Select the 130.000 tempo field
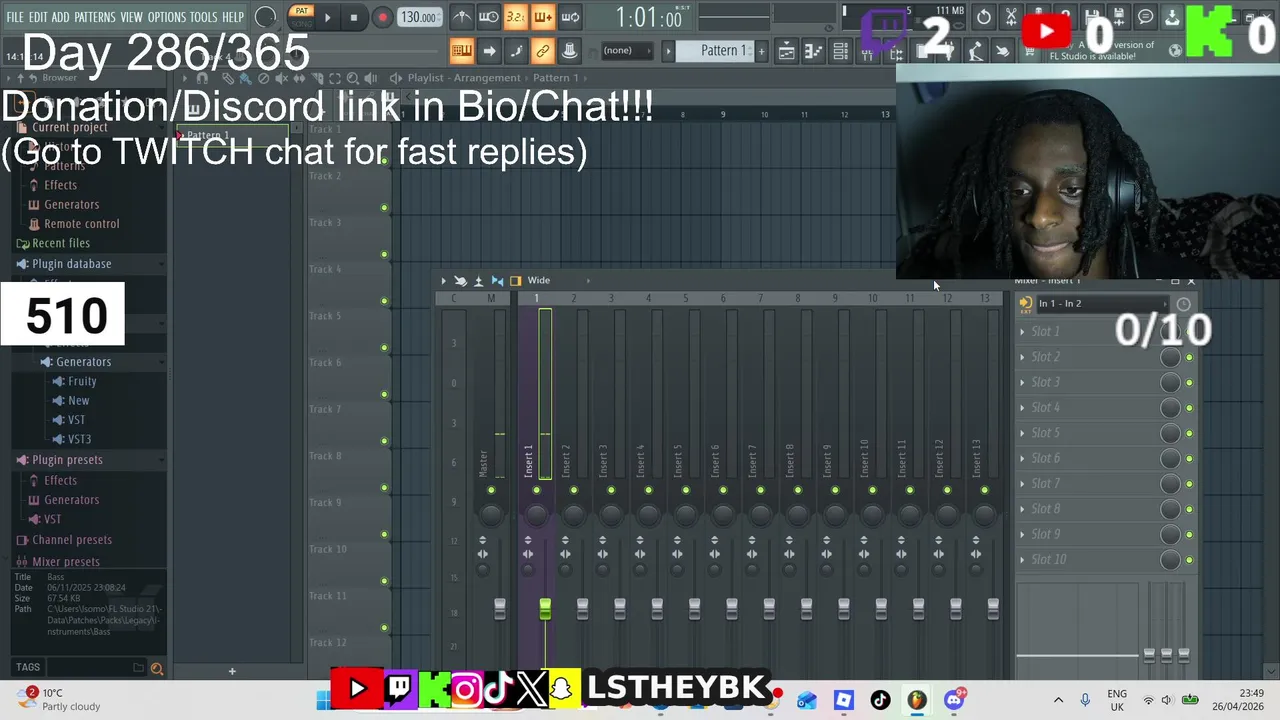Screen dimensions: 1280x720 pyautogui.click(x=418, y=17)
